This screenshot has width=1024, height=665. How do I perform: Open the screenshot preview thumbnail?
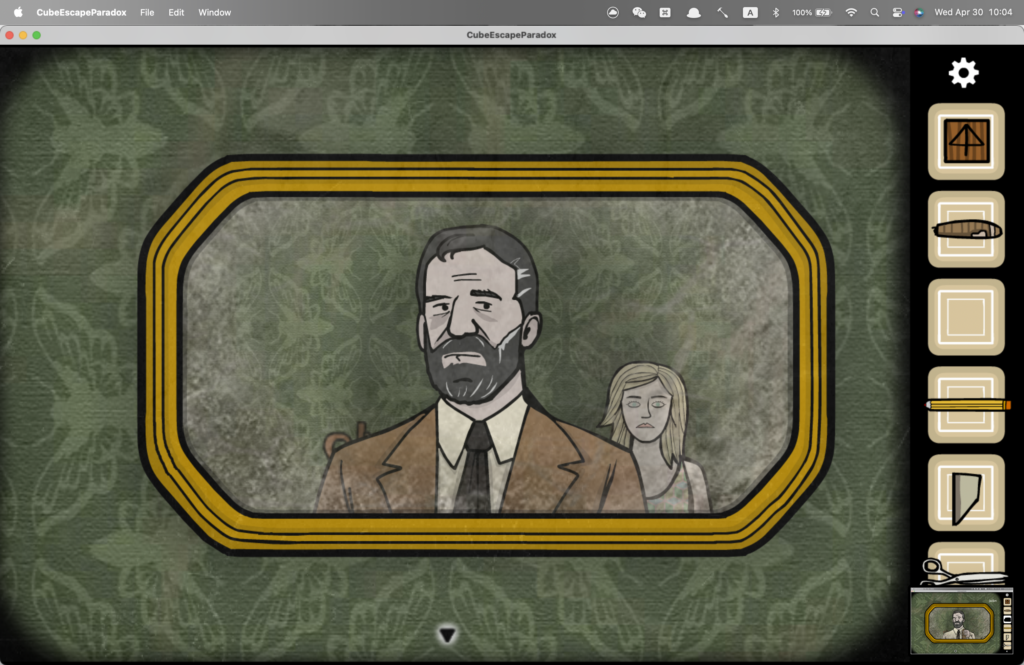coord(961,622)
